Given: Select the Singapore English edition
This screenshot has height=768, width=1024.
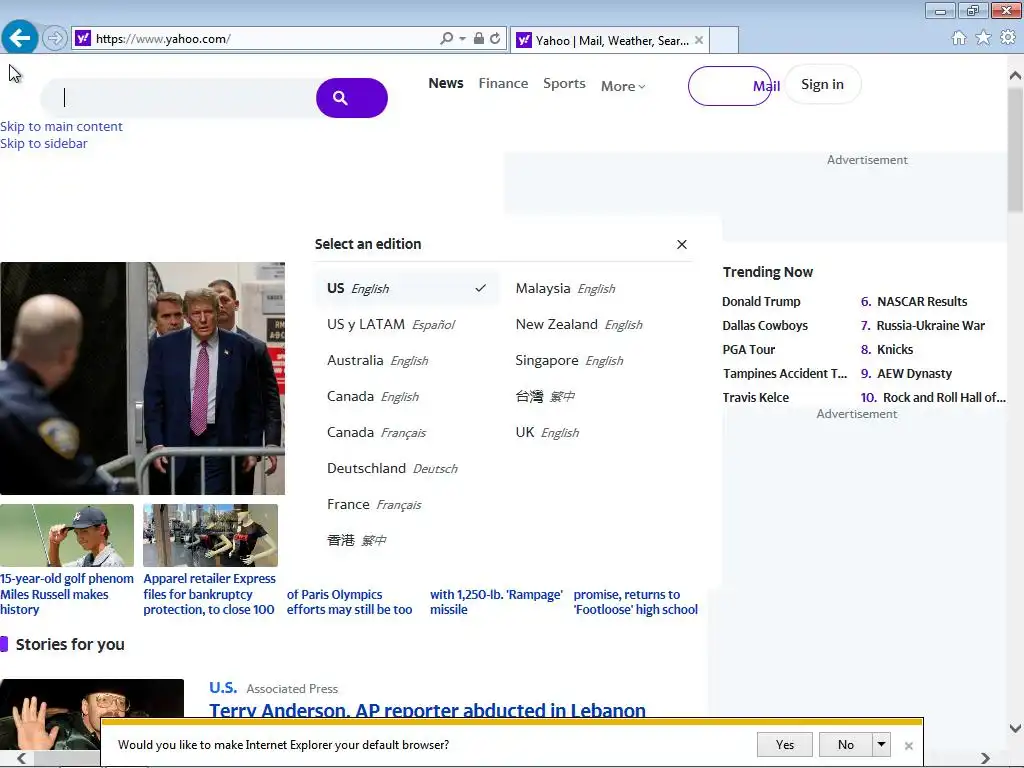Looking at the screenshot, I should pos(569,360).
